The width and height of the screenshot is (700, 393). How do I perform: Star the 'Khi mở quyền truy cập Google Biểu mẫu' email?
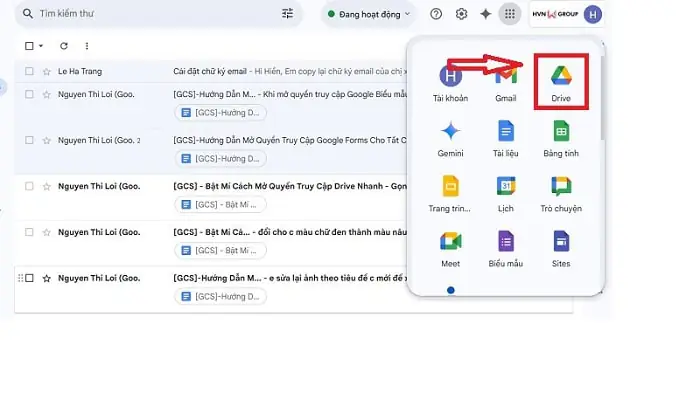click(x=46, y=94)
